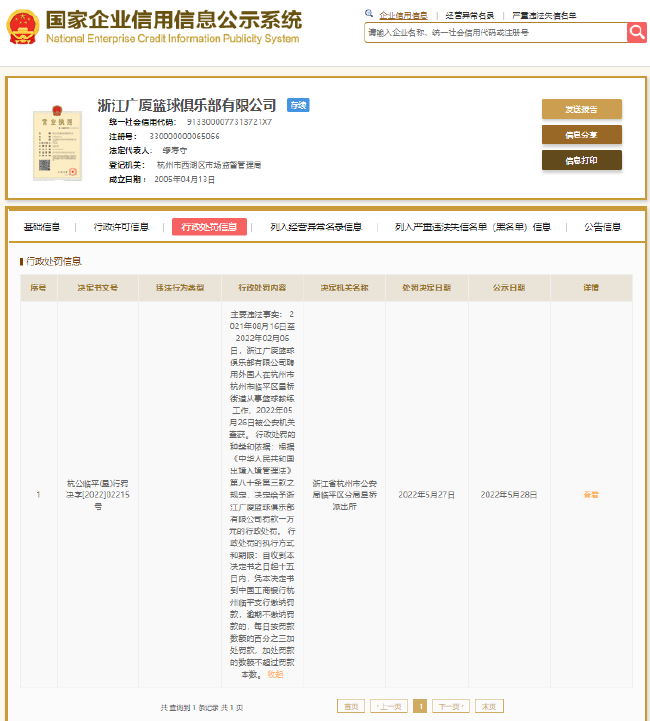Viewport: 650px width, 721px height.
Task: Click decision date cell 2022年5月27日
Action: click(x=427, y=495)
